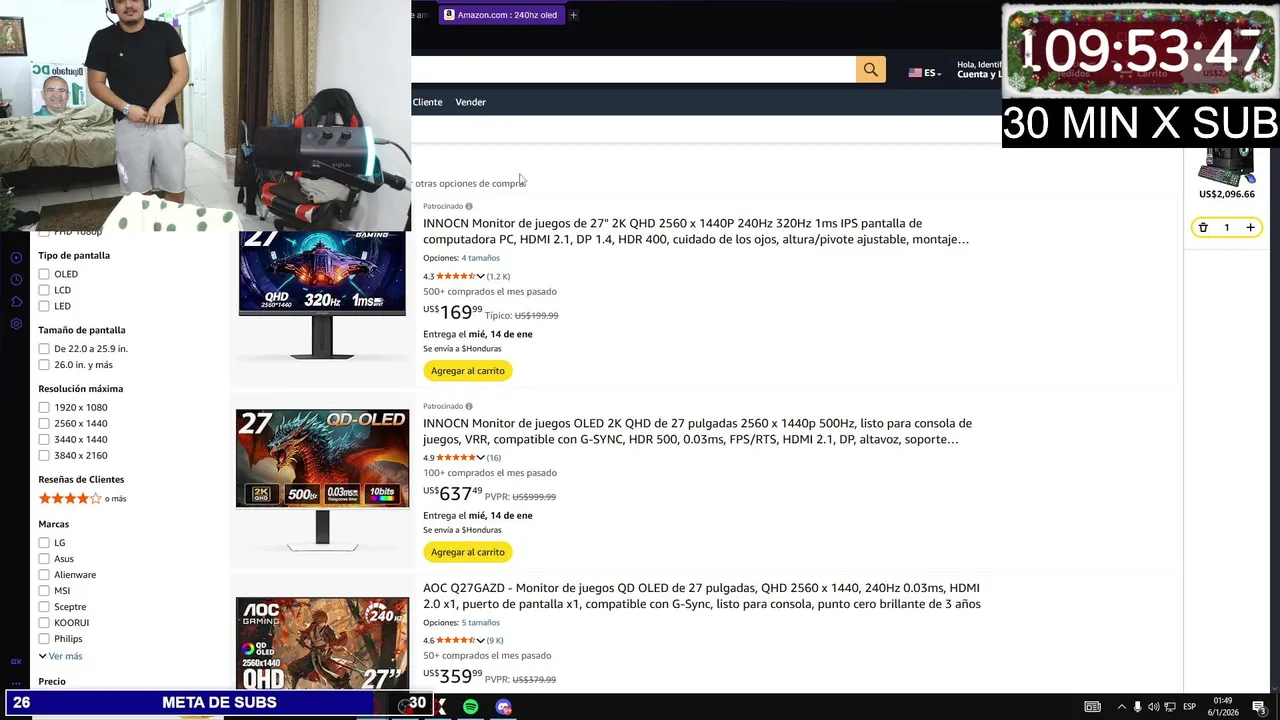Open the AOC Q27GAZD monitor title link
Screen dimensions: 1280x720
click(702, 596)
